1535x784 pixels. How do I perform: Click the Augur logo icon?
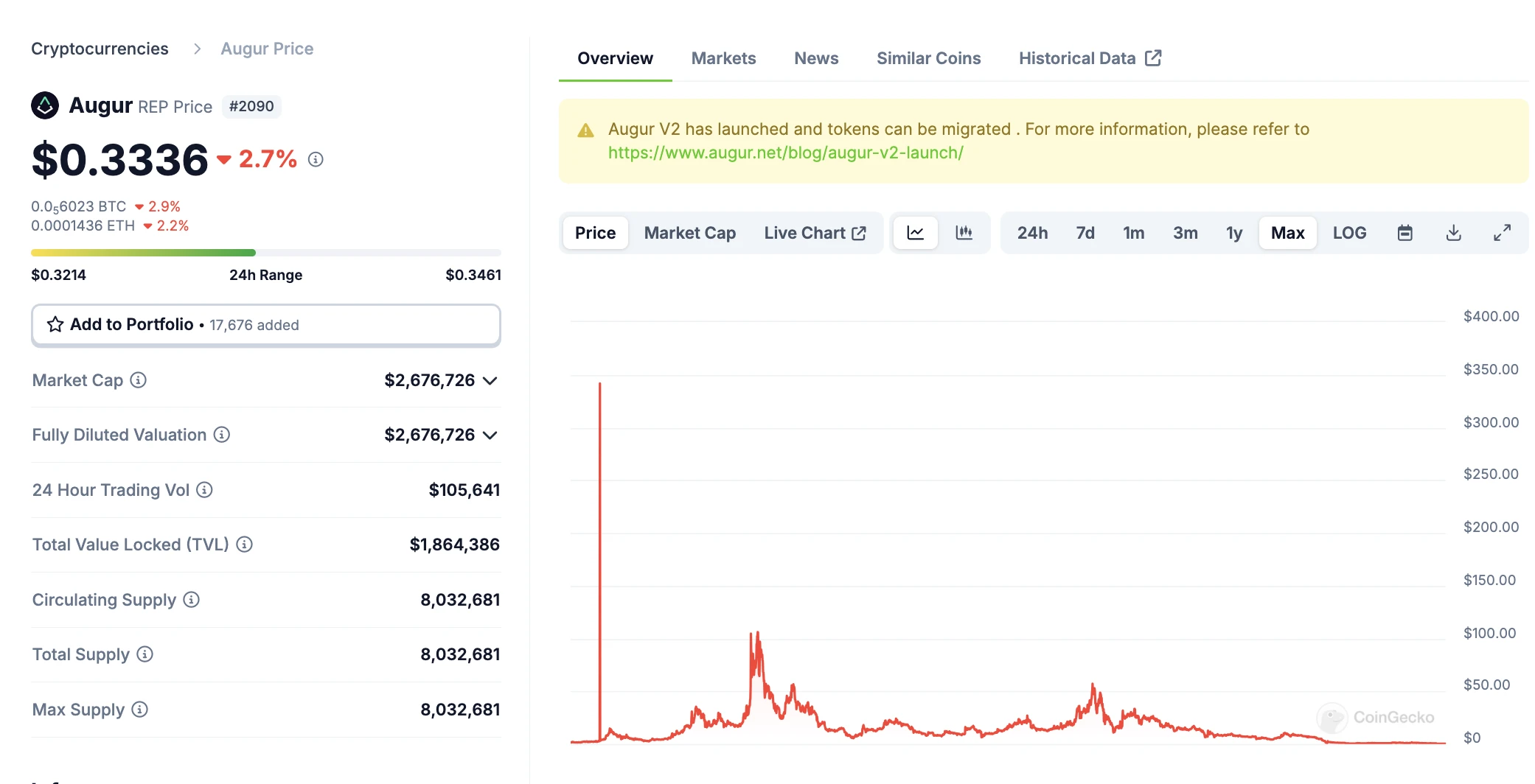pyautogui.click(x=45, y=105)
